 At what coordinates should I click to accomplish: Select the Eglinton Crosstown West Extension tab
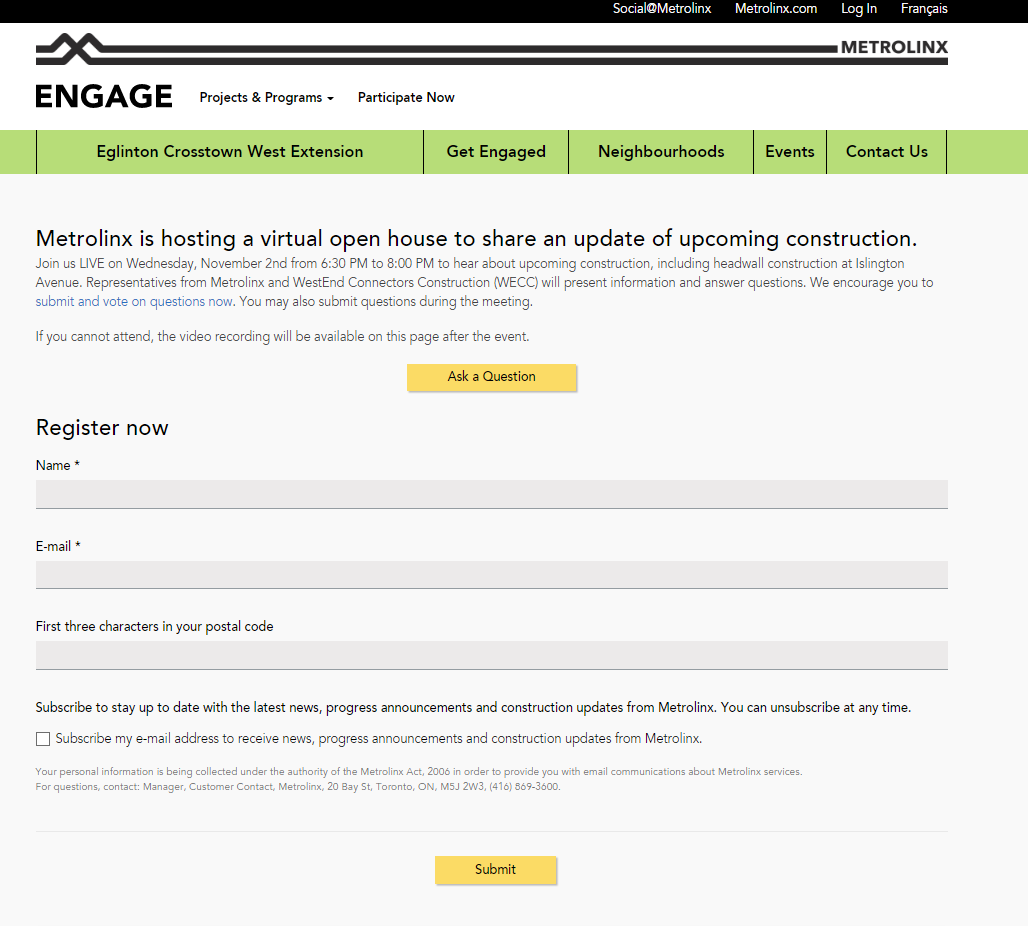[x=230, y=151]
